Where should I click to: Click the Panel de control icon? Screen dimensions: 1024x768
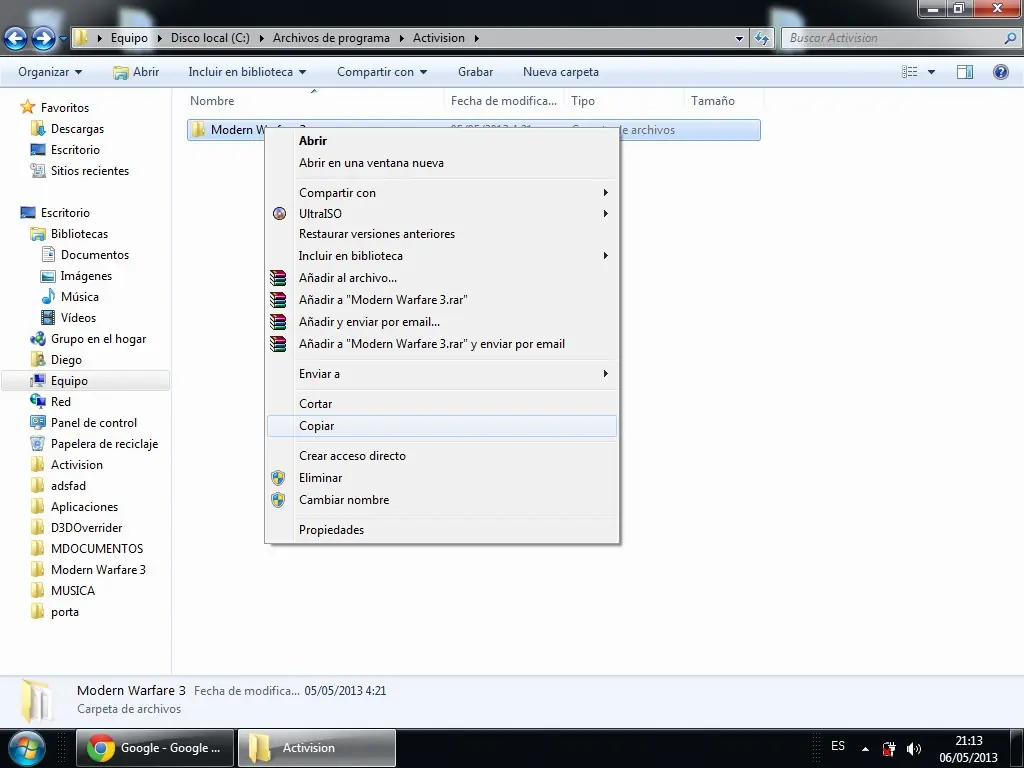pyautogui.click(x=38, y=423)
